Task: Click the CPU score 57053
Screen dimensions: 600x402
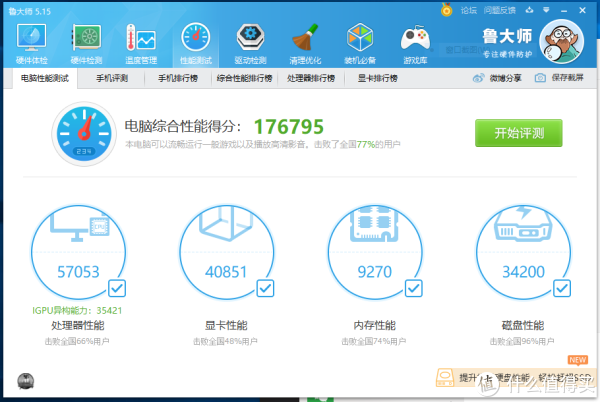Action: coord(78,272)
